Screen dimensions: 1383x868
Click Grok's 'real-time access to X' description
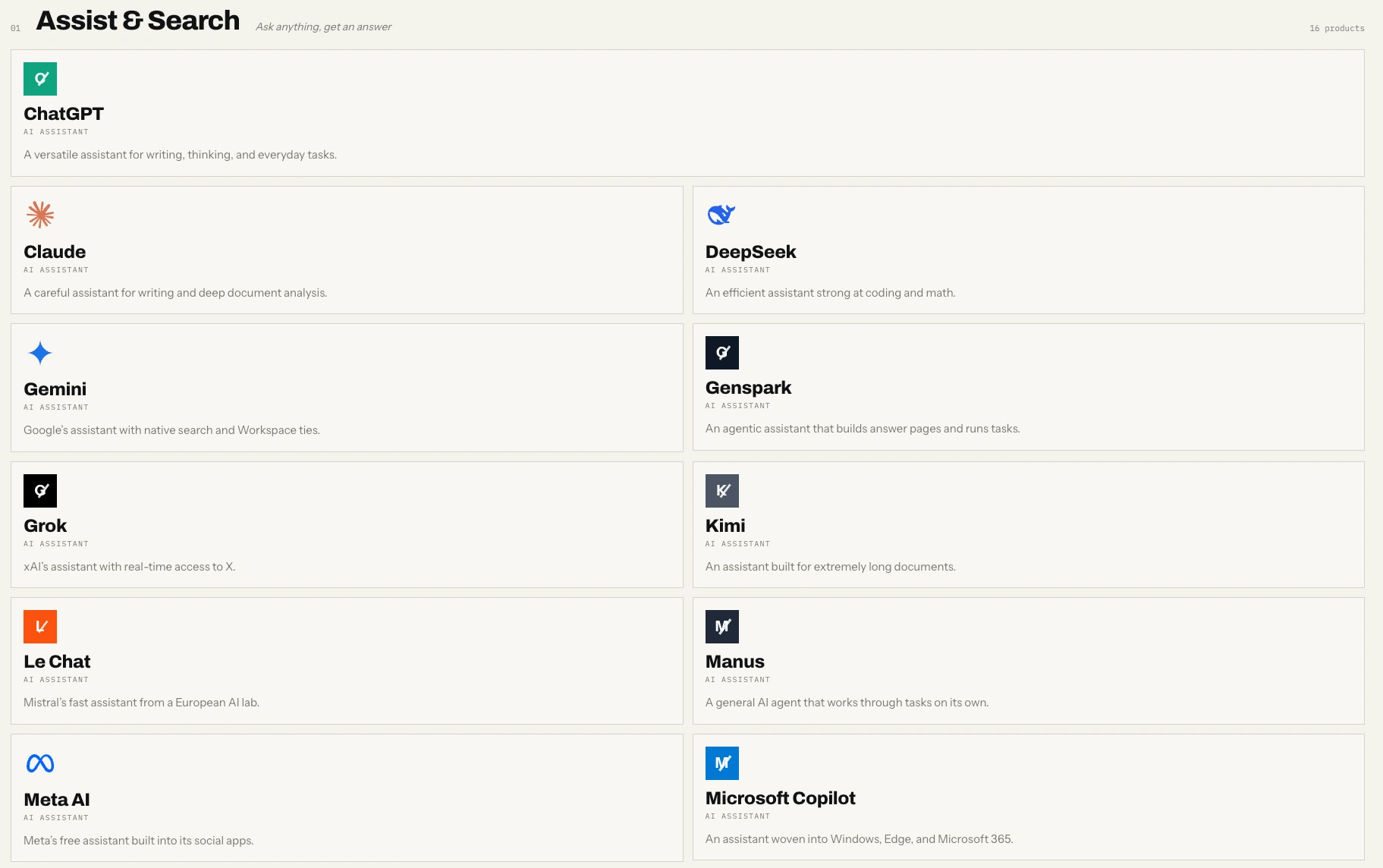130,567
